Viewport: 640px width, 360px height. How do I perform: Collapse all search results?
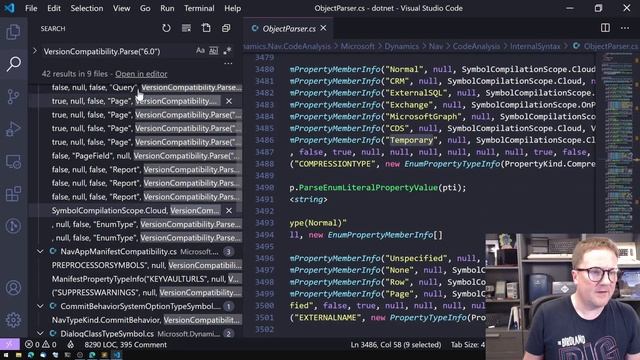(x=226, y=28)
